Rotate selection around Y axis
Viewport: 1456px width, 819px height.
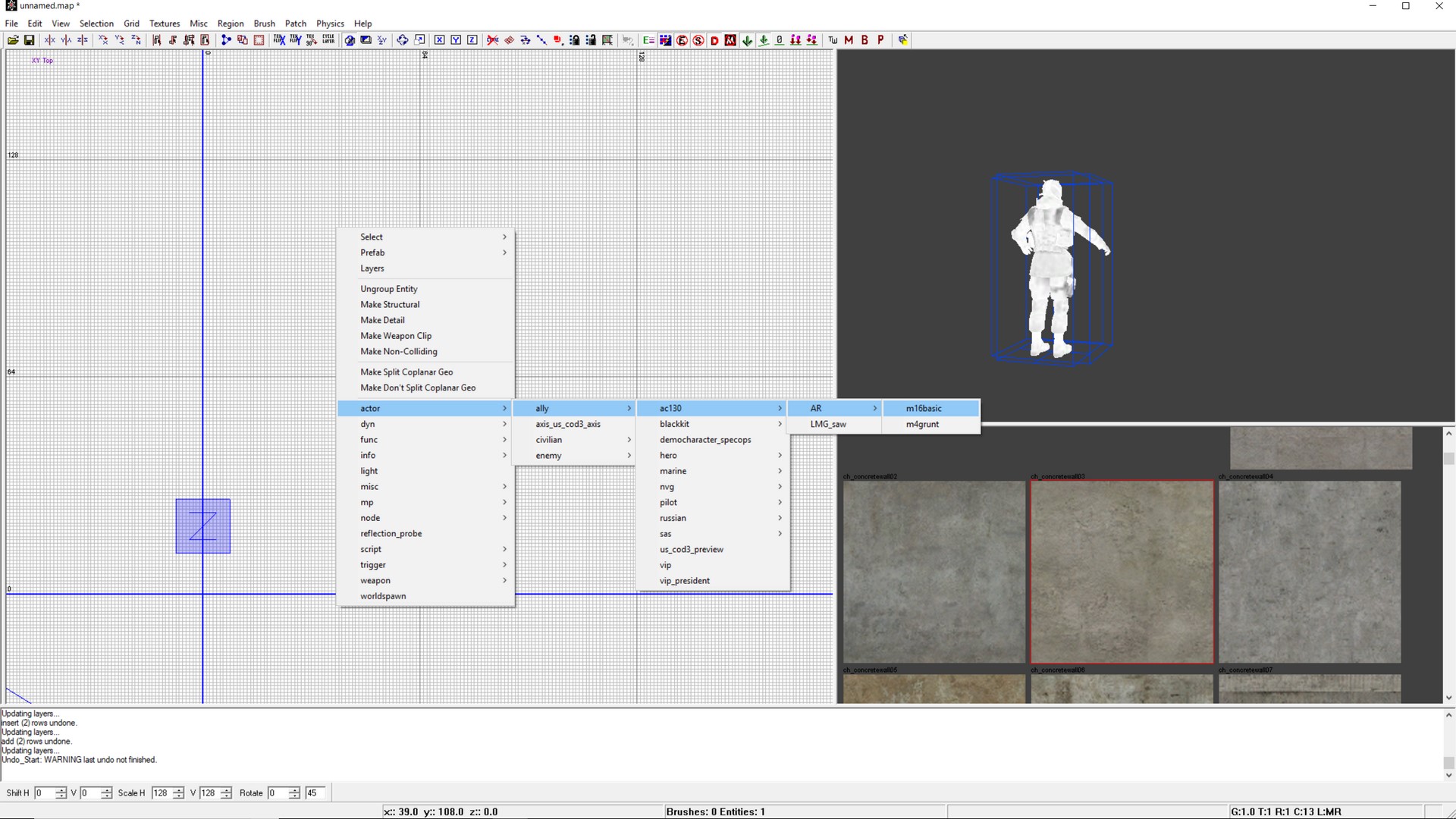[119, 40]
